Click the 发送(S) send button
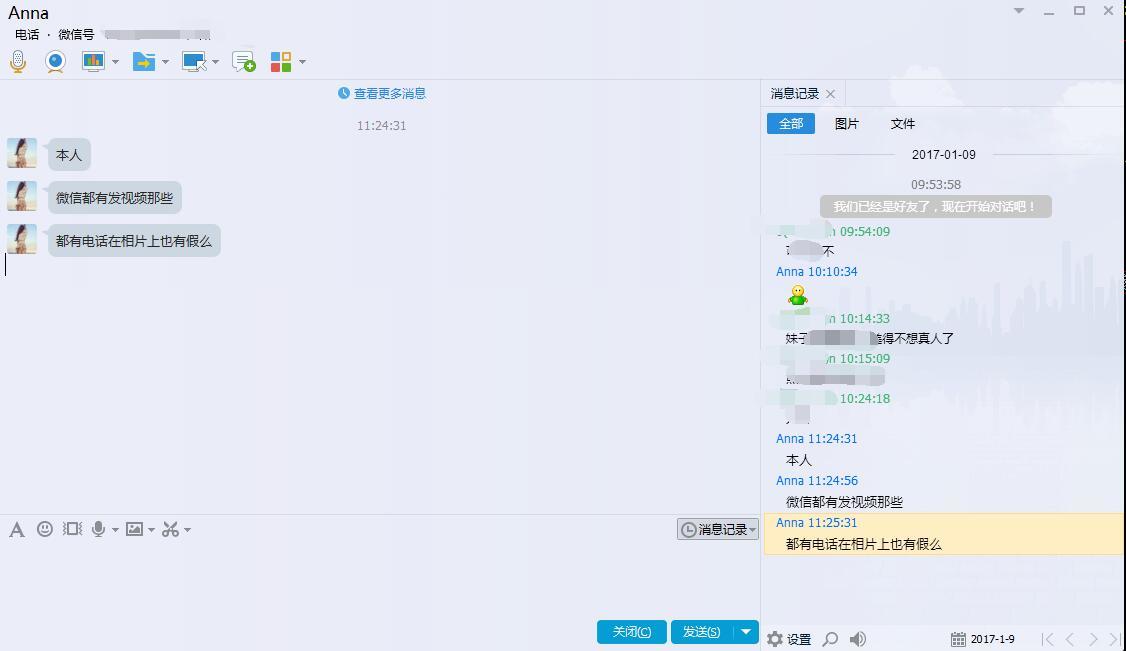1126x651 pixels. (x=701, y=632)
